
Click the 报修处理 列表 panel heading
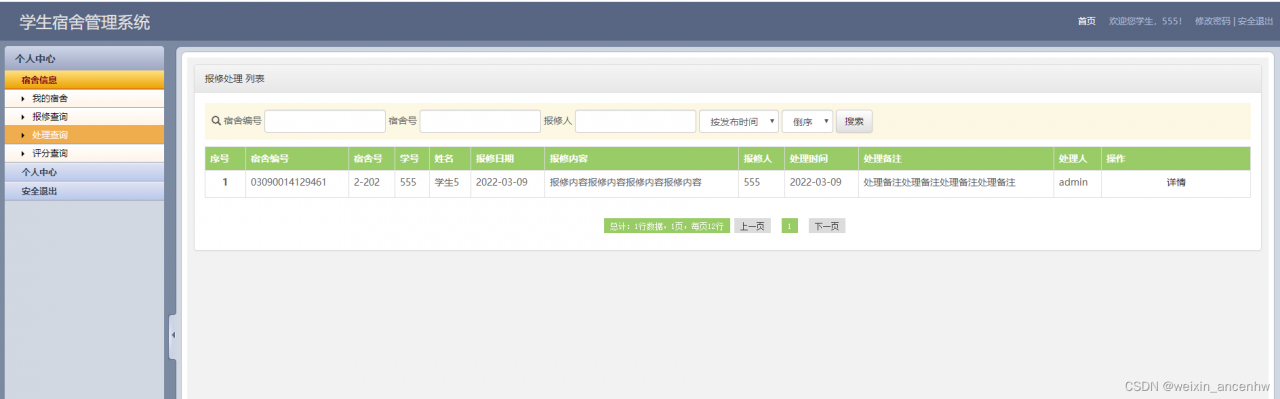pos(234,78)
